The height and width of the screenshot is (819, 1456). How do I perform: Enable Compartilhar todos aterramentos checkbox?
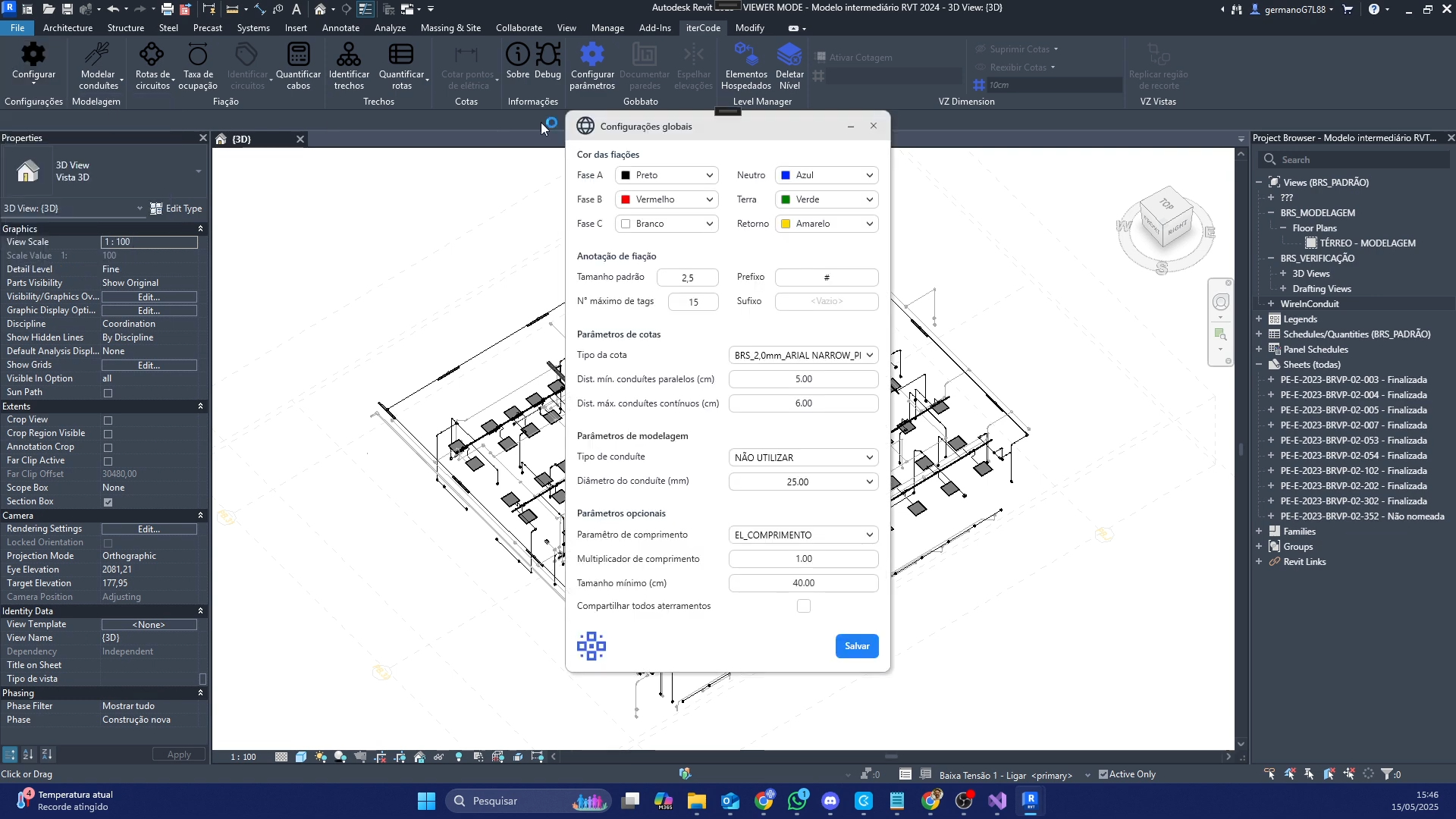pos(804,606)
